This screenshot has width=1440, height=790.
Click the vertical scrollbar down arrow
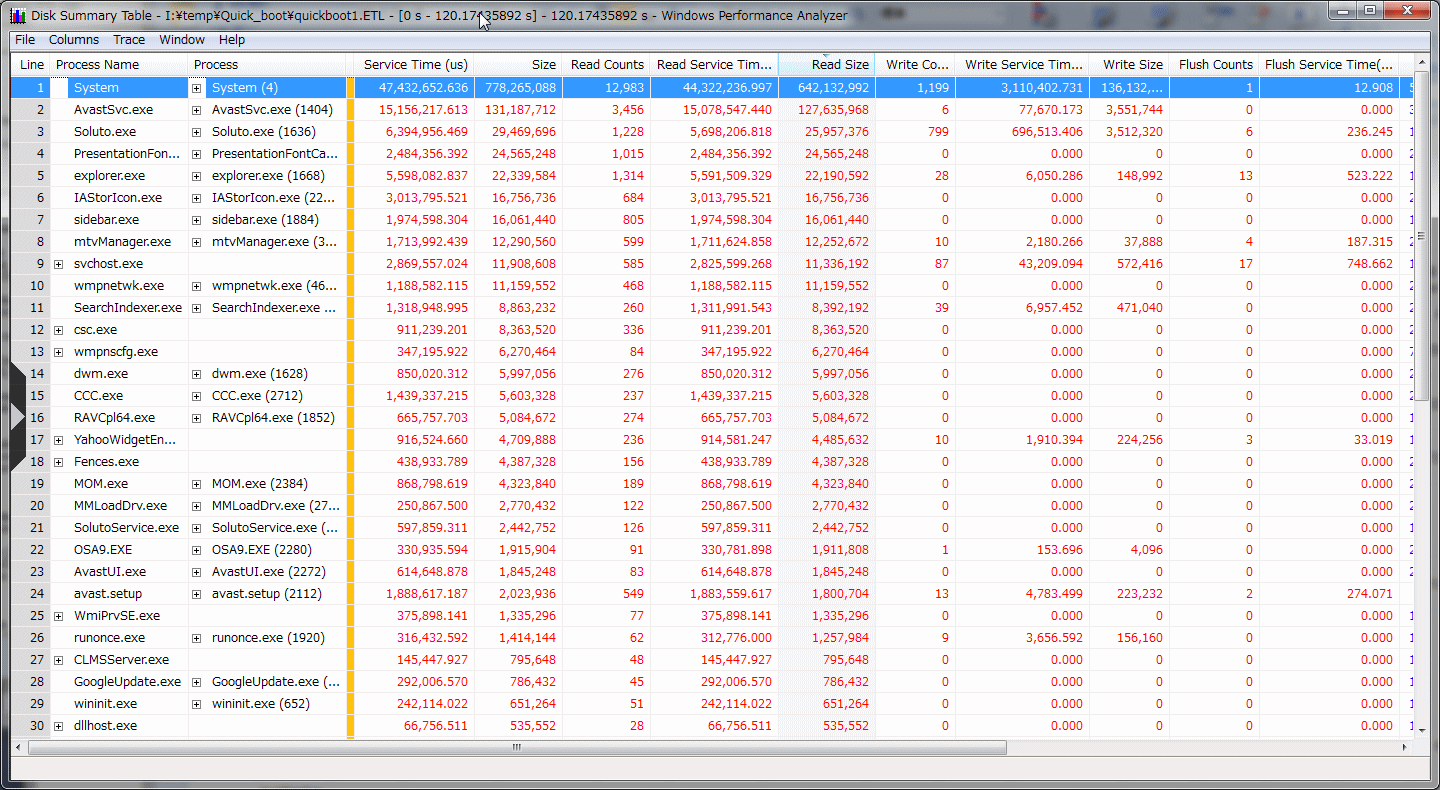(x=1422, y=729)
